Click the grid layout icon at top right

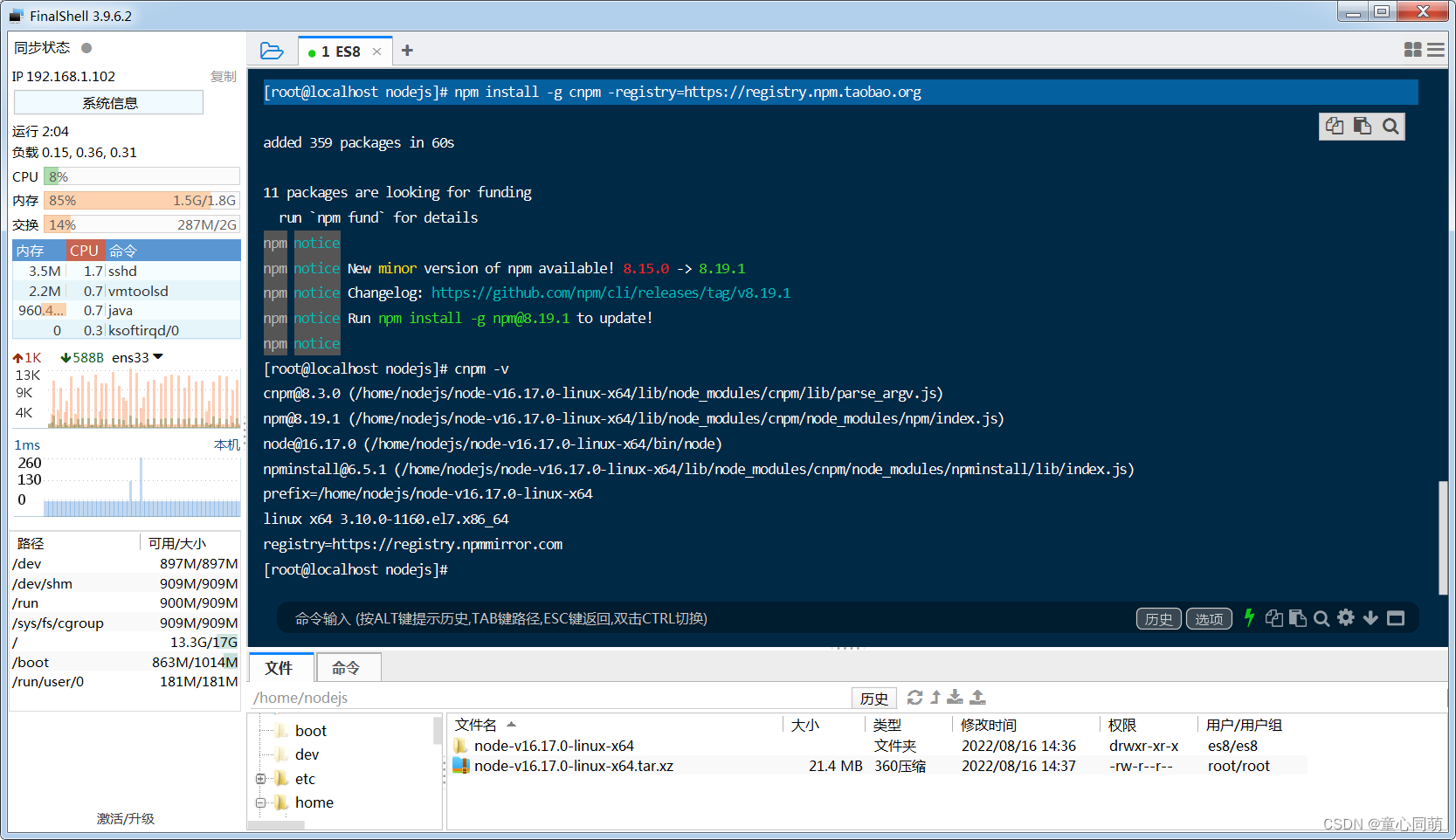click(x=1412, y=50)
